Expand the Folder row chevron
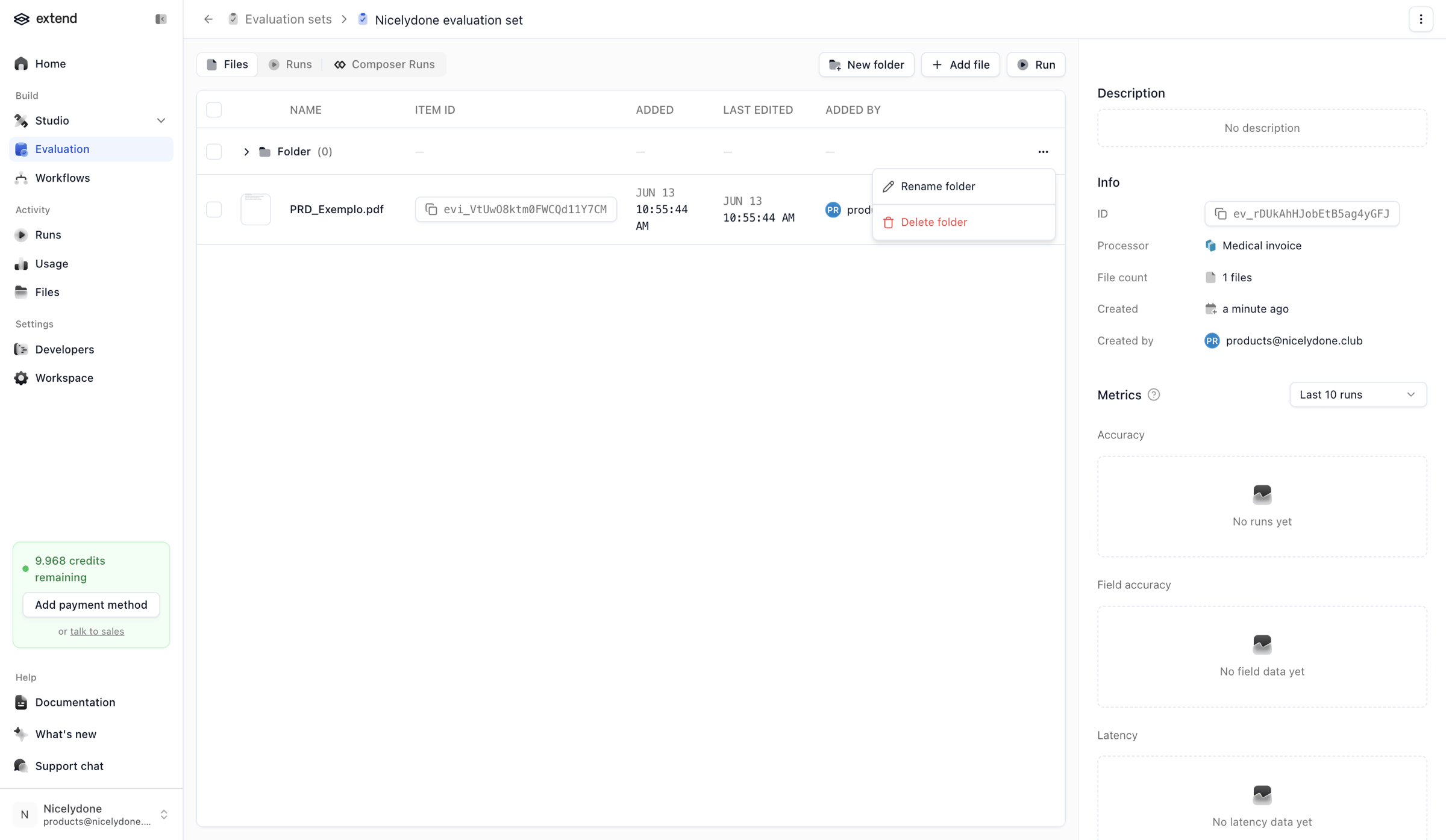This screenshot has height=840, width=1446. (x=246, y=152)
